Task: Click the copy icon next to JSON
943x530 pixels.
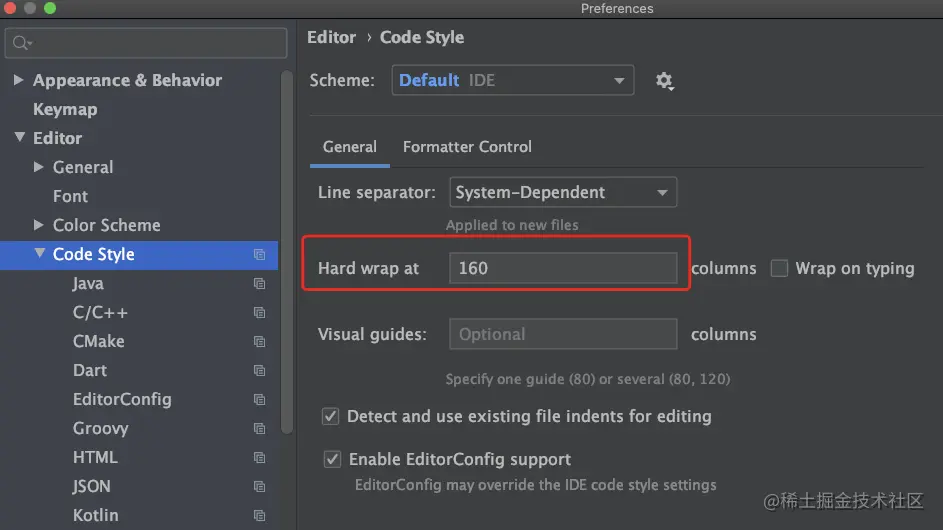Action: (260, 487)
